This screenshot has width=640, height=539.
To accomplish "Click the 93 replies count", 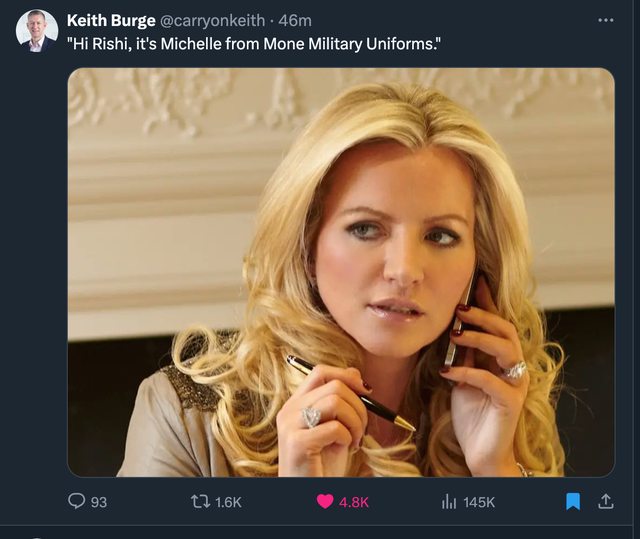I will (98, 502).
